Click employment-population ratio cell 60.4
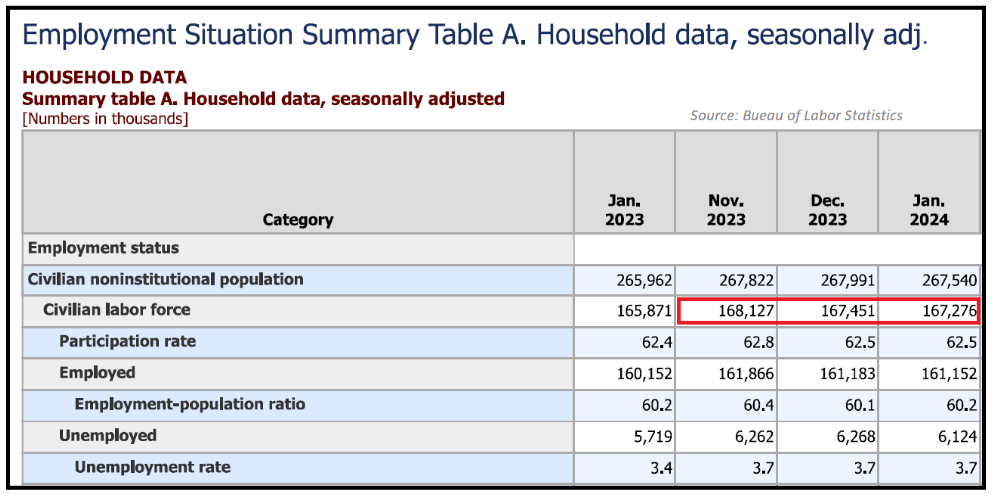 coord(759,406)
